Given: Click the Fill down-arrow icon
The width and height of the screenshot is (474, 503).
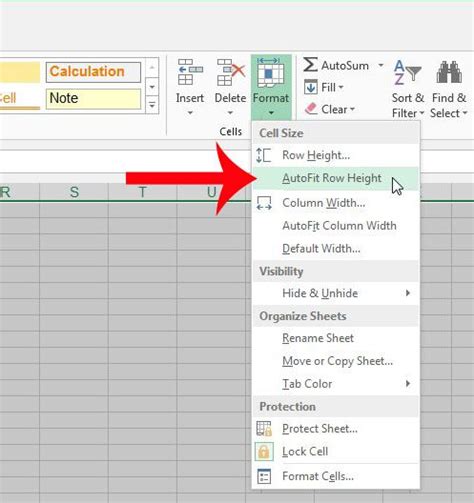Looking at the screenshot, I should click(x=311, y=87).
